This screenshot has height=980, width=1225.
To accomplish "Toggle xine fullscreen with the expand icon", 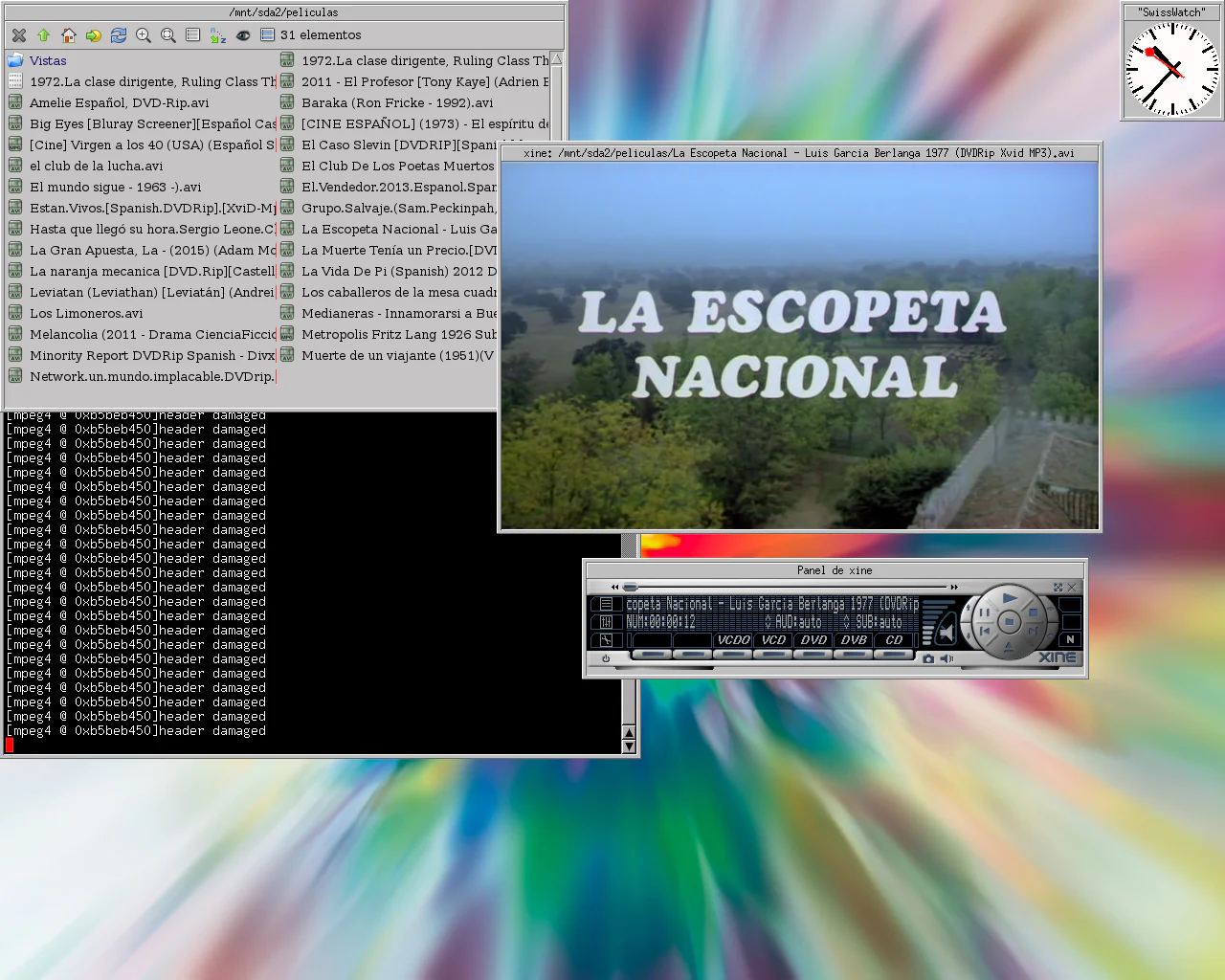I will [x=1058, y=588].
